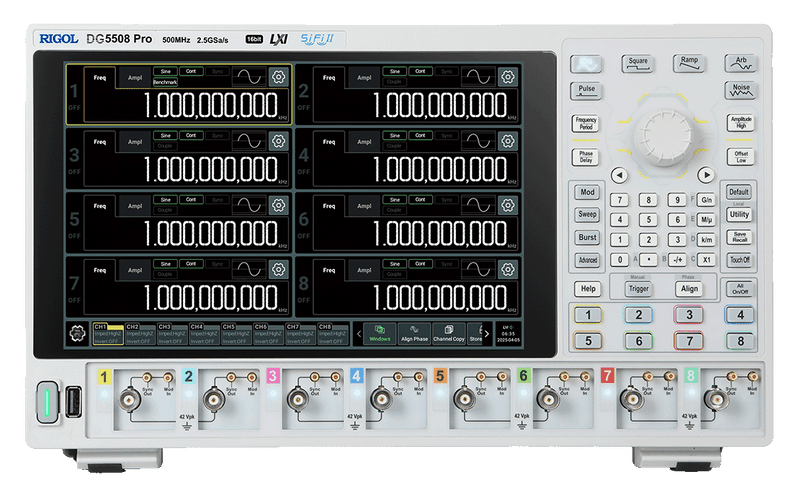This screenshot has width=800, height=495.
Task: Open channel 8 Sine waveform selector
Action: [x=394, y=264]
